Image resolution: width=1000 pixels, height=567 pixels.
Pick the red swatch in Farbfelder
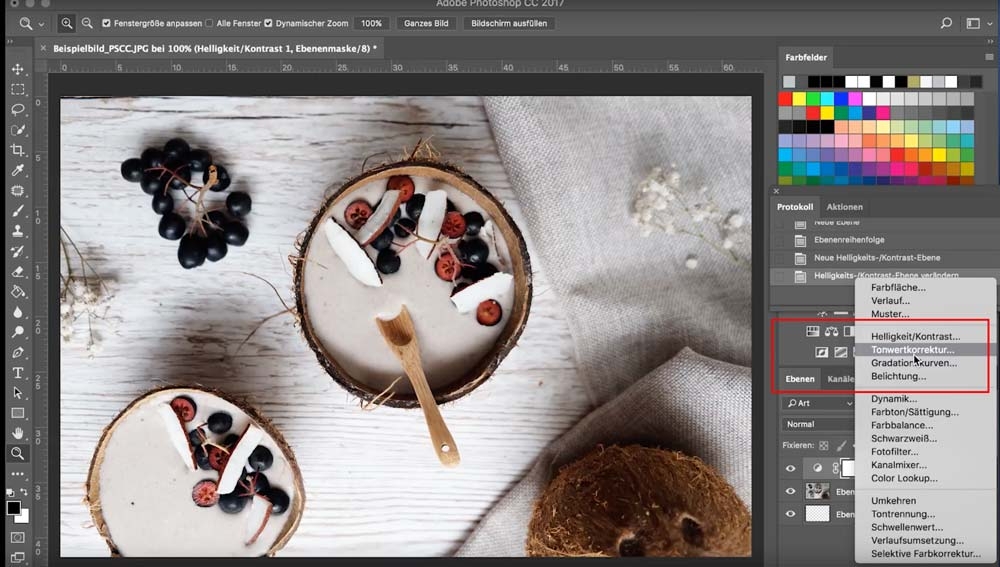786,99
